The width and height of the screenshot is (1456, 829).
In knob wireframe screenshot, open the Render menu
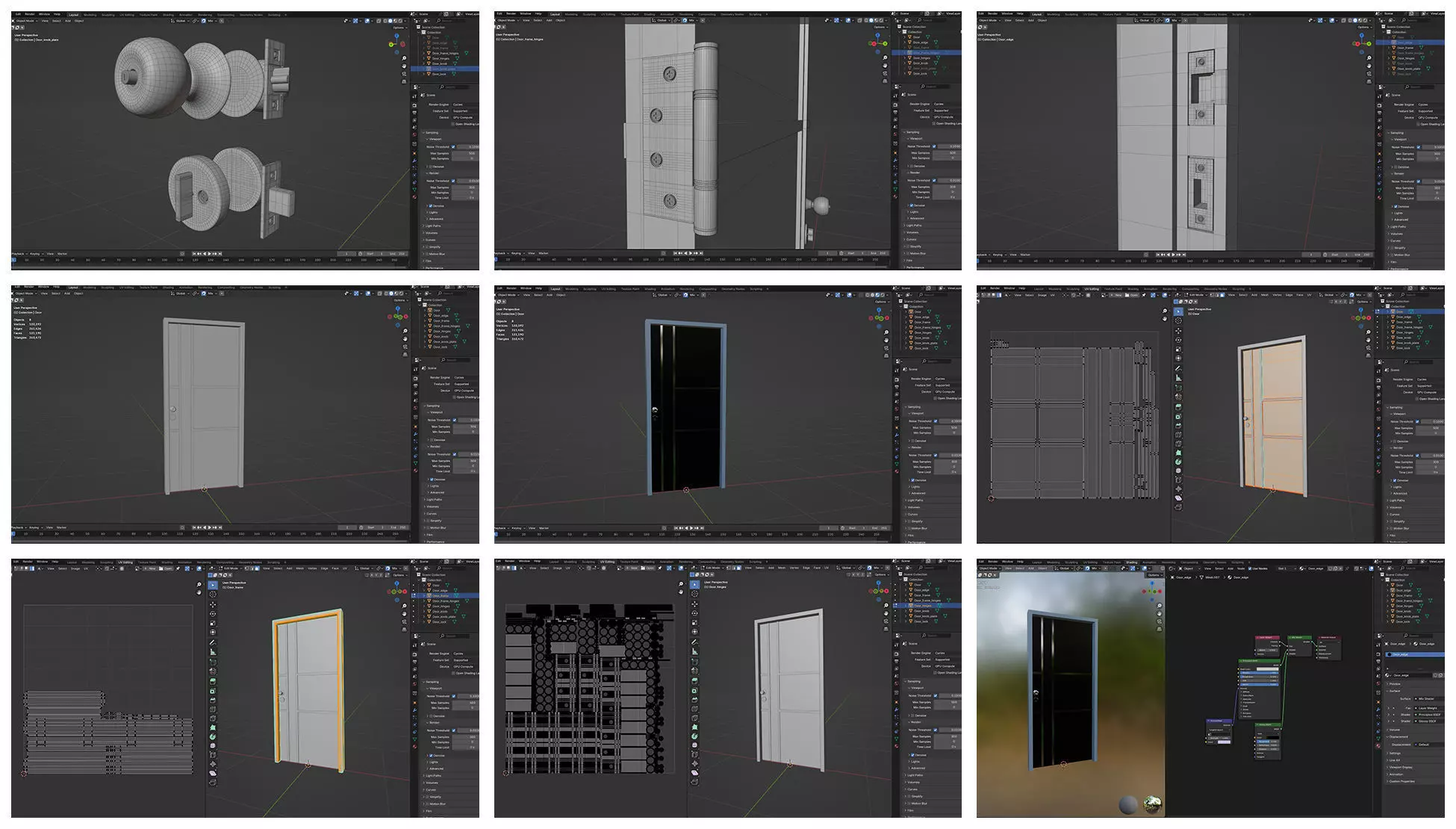(x=30, y=14)
